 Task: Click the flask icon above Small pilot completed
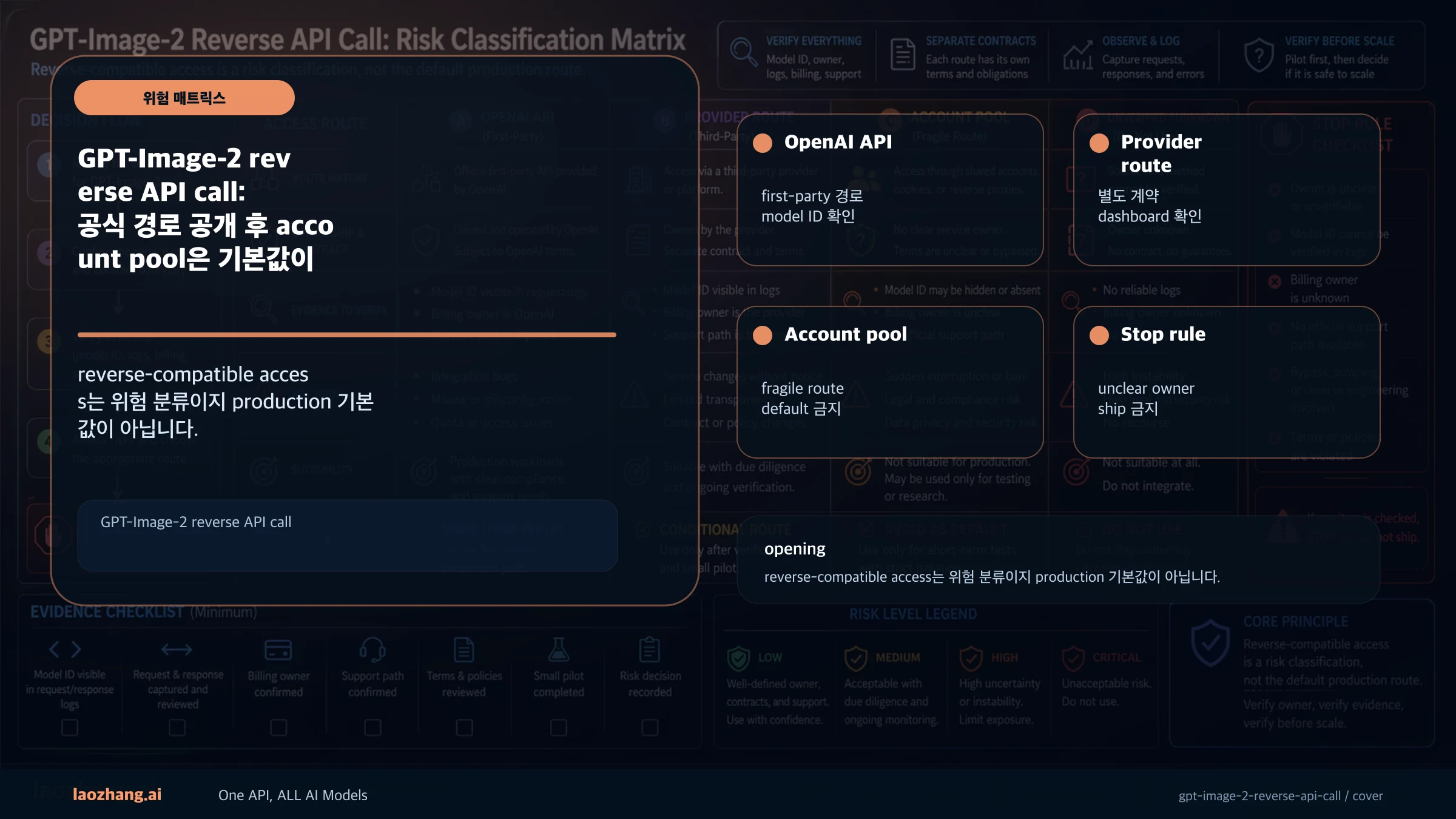(x=558, y=649)
